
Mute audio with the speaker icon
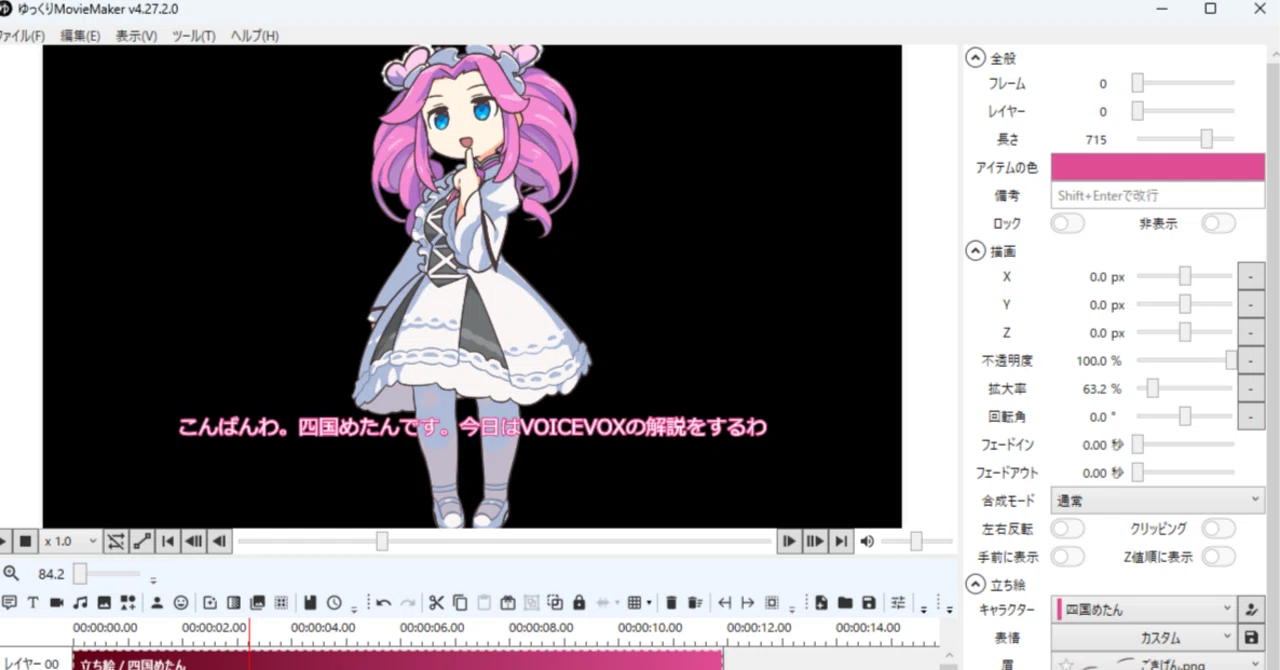867,541
